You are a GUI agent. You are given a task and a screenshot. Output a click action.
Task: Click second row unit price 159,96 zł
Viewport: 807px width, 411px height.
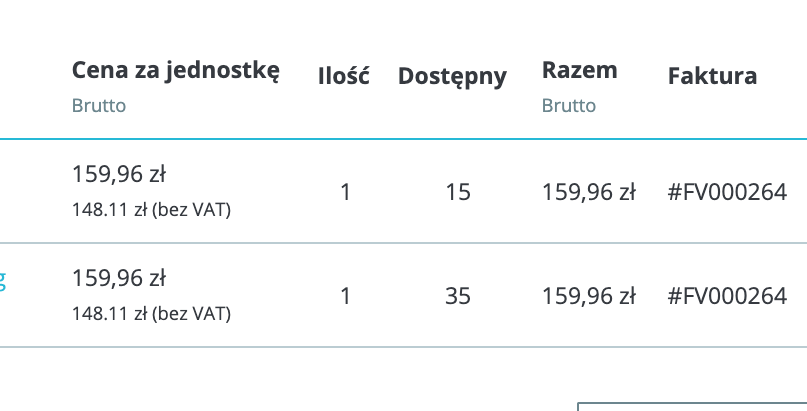click(x=119, y=279)
